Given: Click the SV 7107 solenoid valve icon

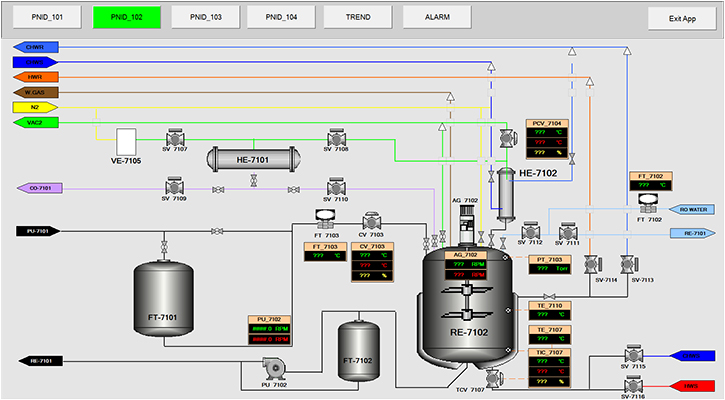Looking at the screenshot, I should click(175, 137).
